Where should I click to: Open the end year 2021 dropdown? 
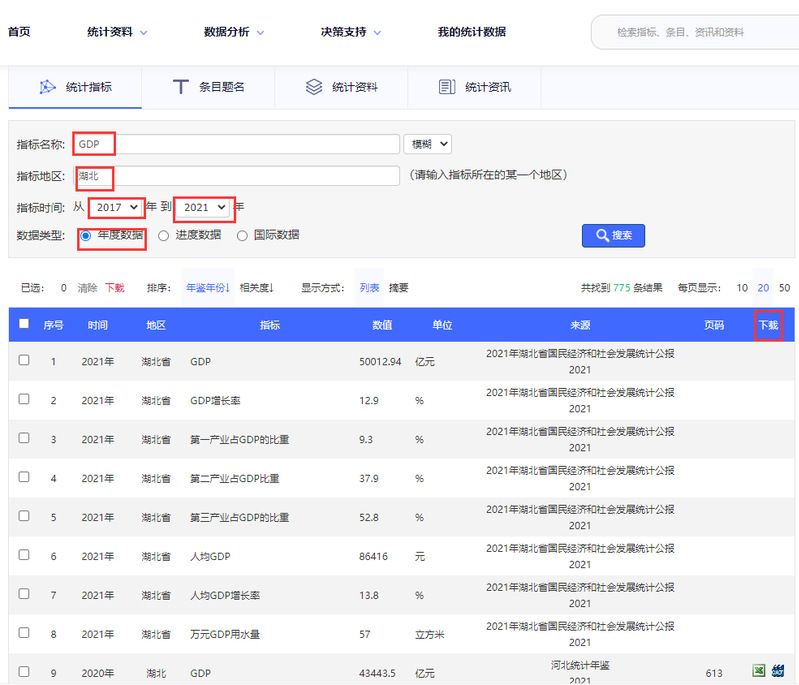205,207
